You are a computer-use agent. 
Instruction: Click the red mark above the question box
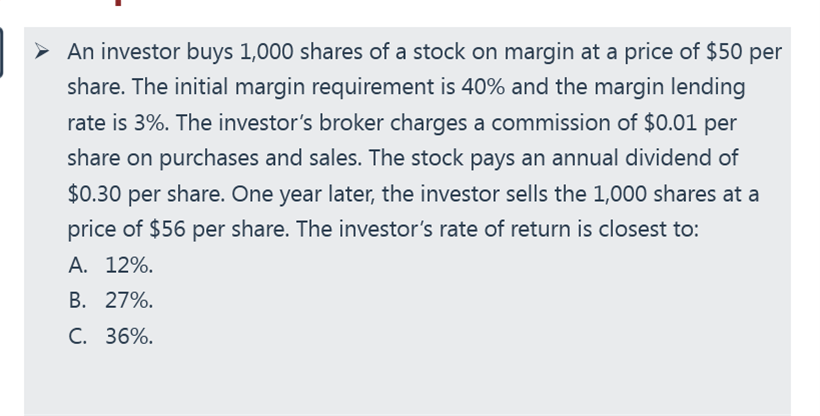tap(118, 3)
